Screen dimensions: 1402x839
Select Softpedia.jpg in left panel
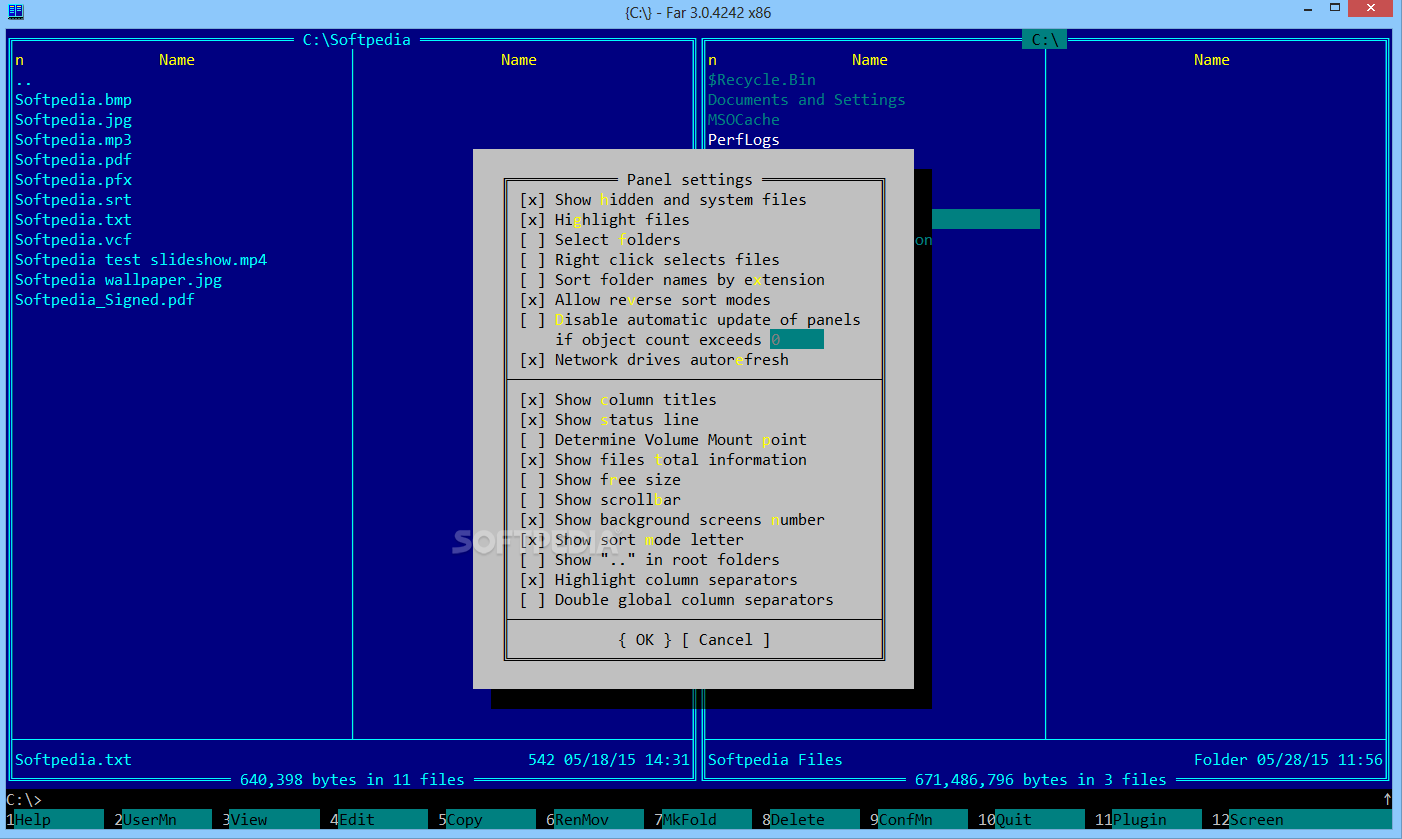(73, 120)
